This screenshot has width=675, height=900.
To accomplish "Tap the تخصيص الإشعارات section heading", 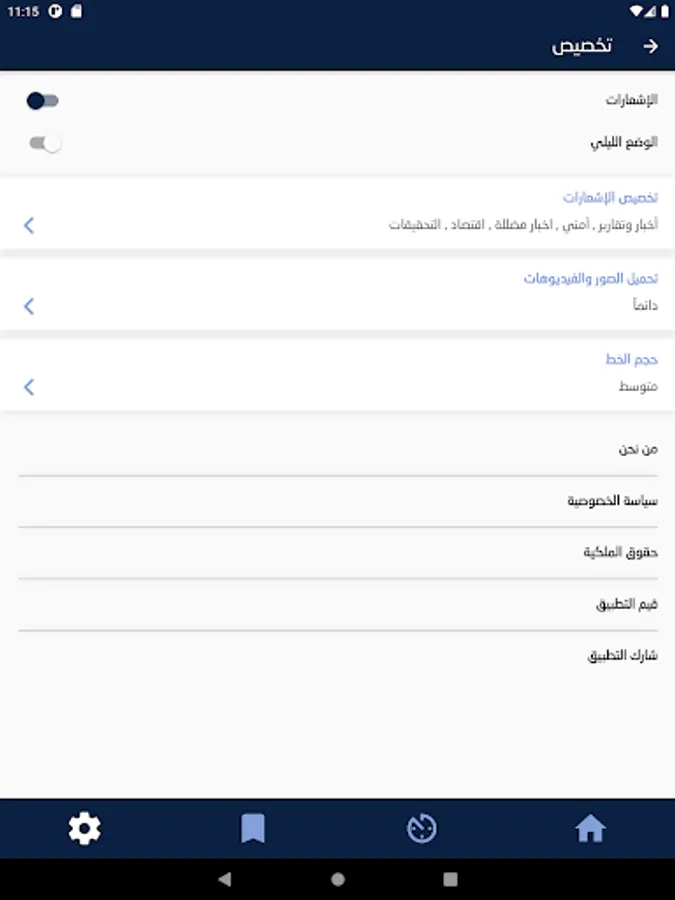I will point(610,197).
